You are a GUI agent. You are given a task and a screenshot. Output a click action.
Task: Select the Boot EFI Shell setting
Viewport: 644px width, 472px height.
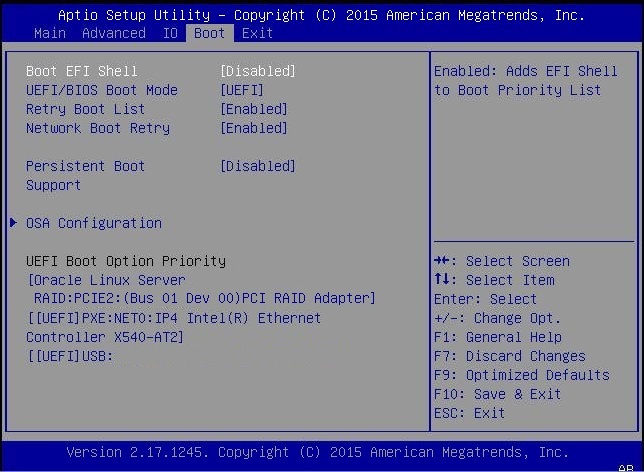point(81,71)
